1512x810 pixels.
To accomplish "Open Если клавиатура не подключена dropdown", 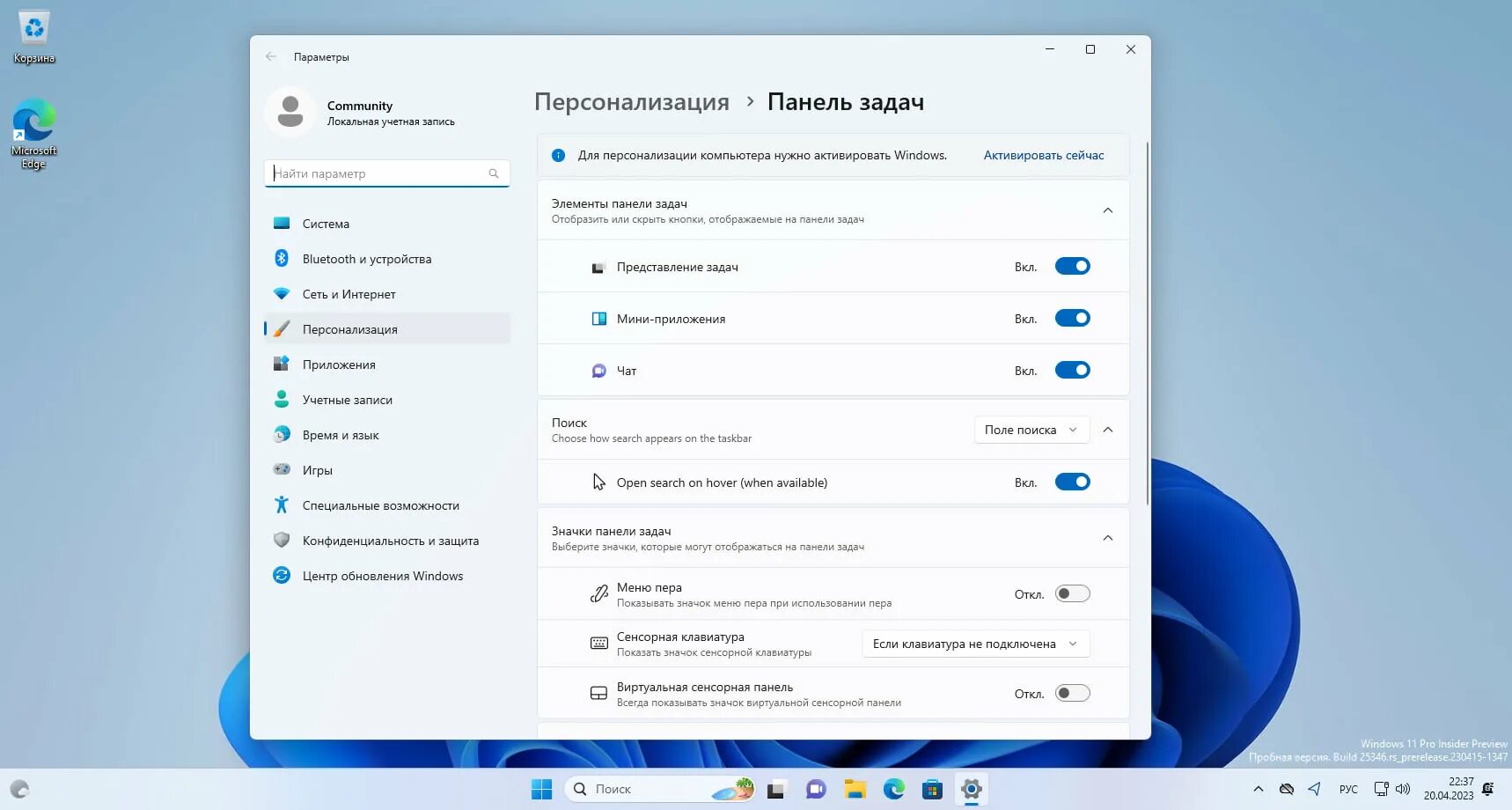I will coord(976,644).
